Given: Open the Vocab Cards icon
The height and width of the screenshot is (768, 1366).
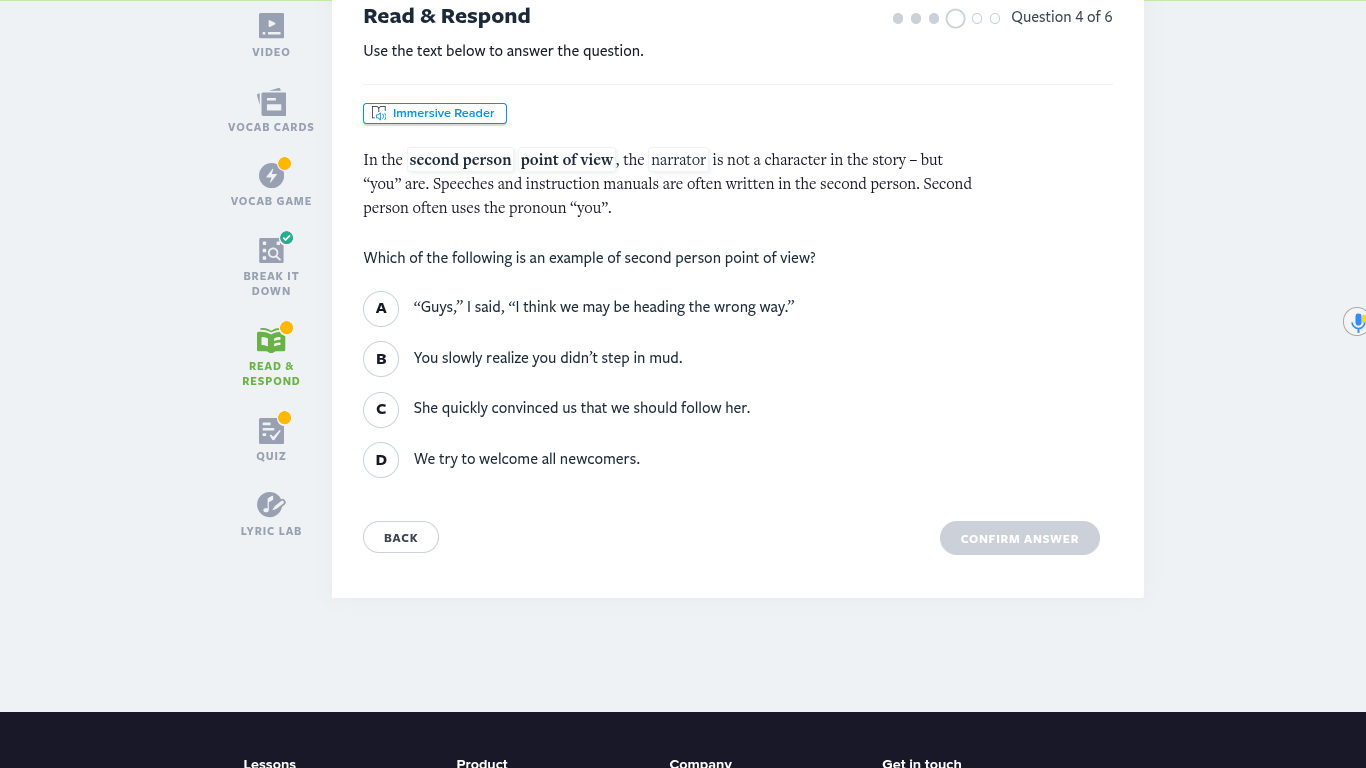Looking at the screenshot, I should (271, 102).
